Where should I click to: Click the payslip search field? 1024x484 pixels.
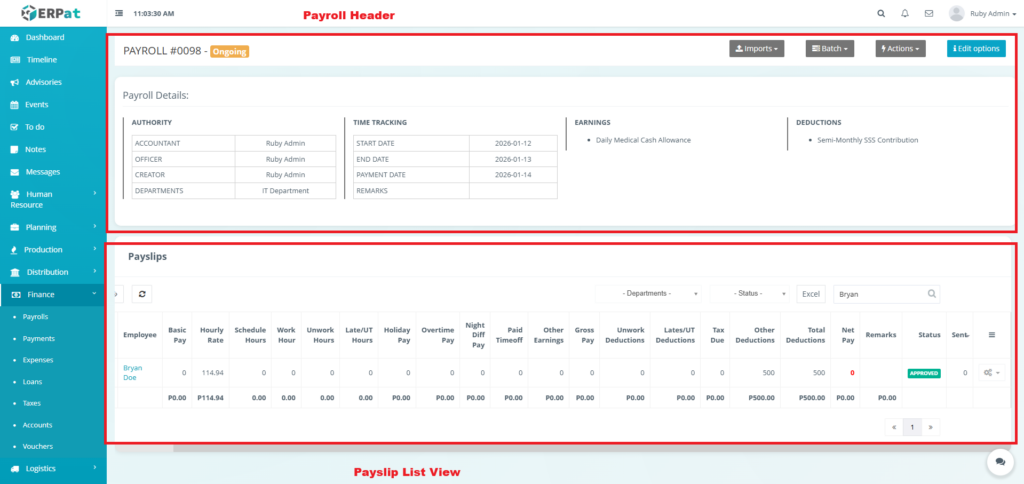880,294
